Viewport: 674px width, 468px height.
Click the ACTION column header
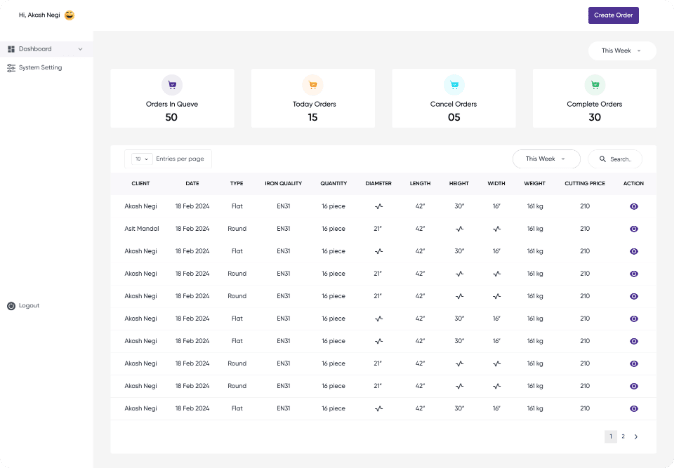634,184
